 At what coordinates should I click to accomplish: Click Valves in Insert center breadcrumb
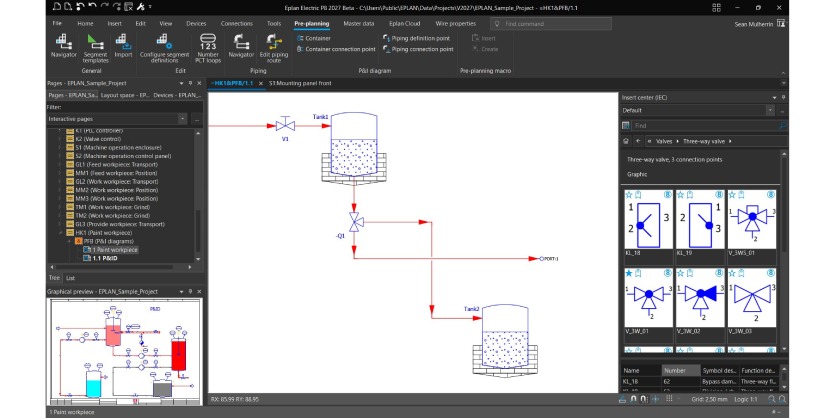click(x=664, y=141)
